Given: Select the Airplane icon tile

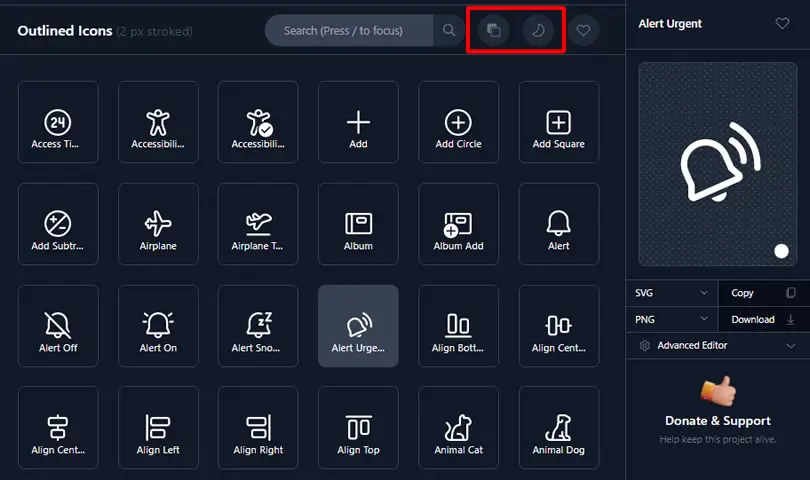Looking at the screenshot, I should coord(158,224).
